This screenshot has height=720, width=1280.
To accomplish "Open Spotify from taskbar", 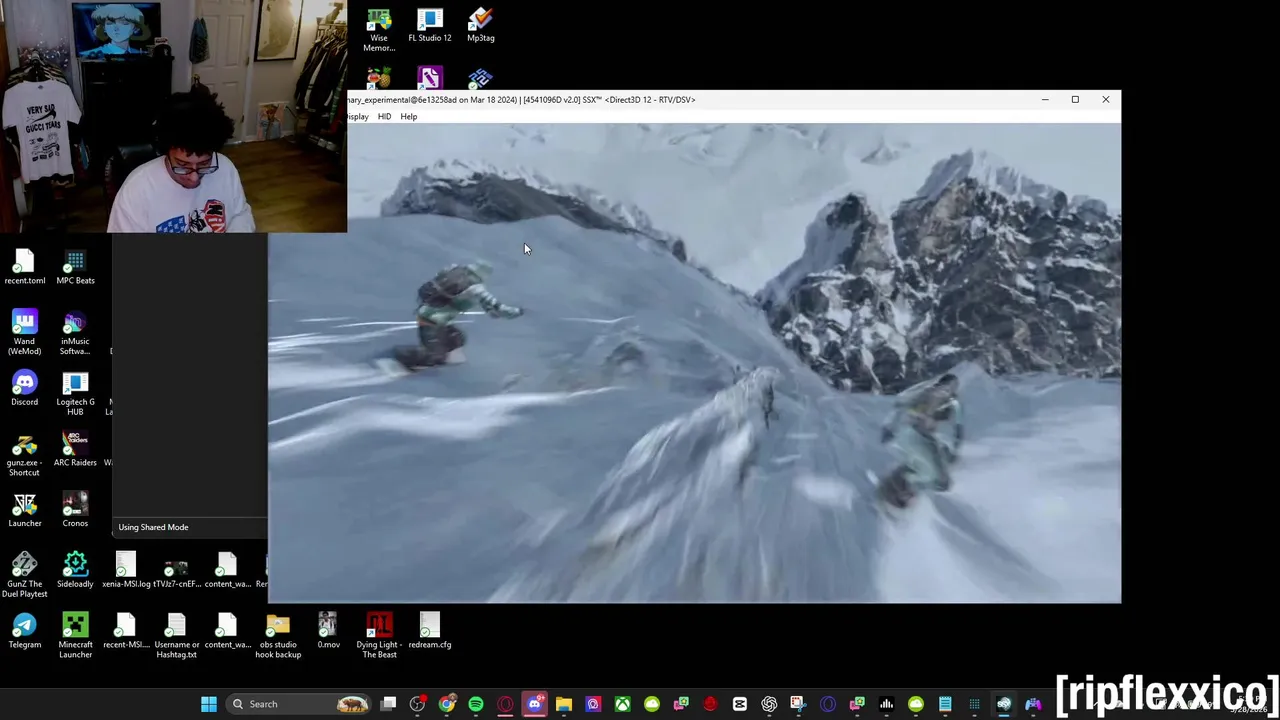I will click(x=476, y=704).
